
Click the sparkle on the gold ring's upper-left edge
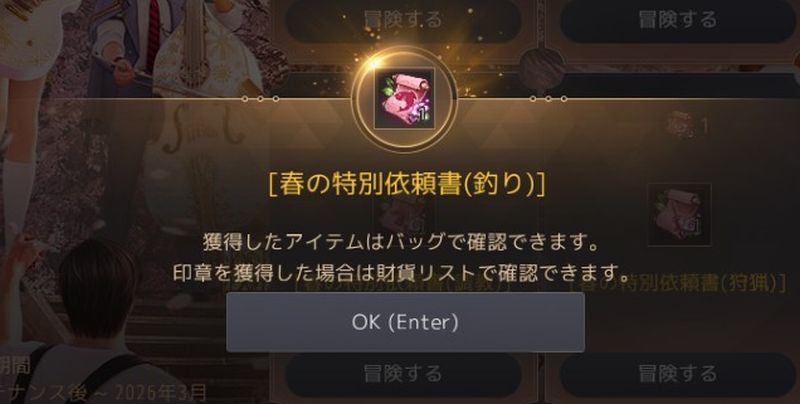coord(376,63)
